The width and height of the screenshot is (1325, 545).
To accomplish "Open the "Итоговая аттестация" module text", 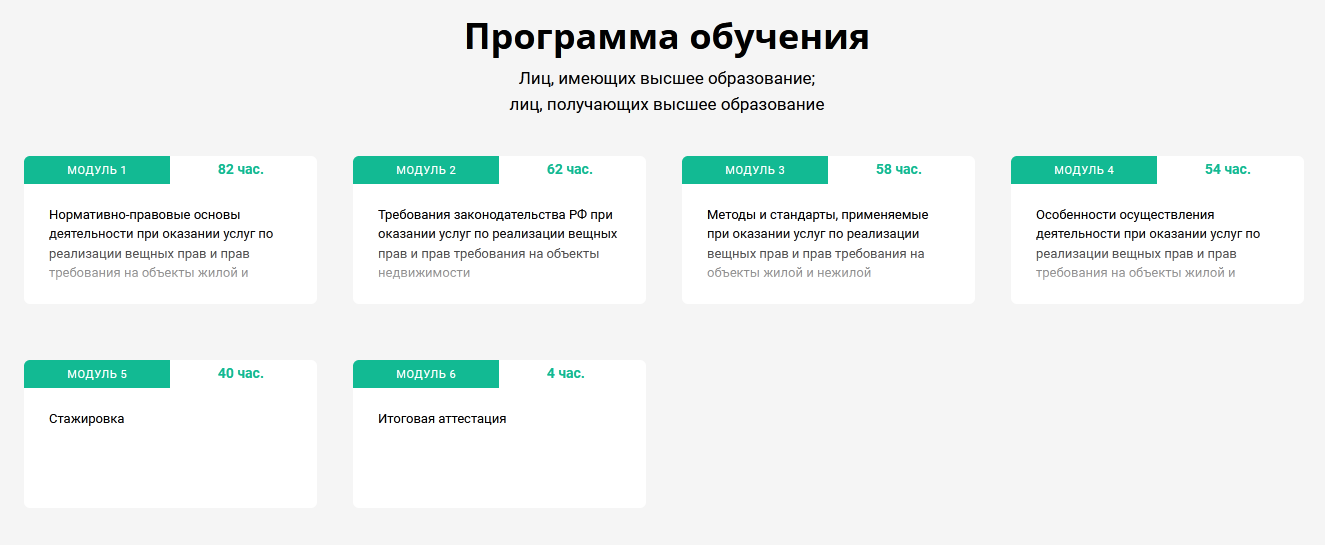I will 442,419.
